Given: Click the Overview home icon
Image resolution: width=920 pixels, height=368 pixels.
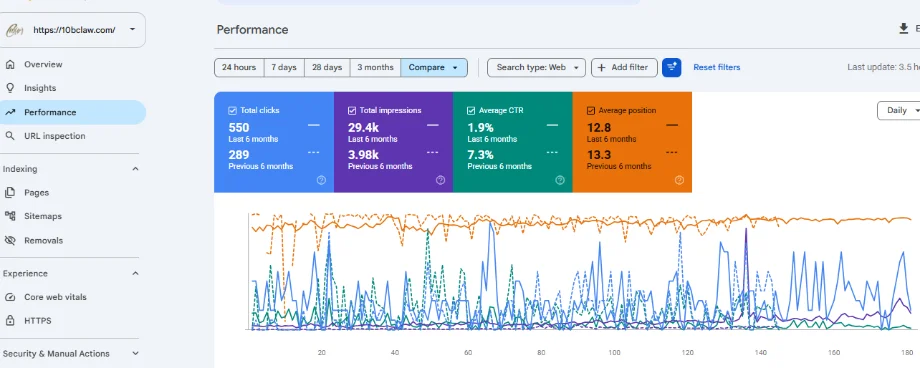Looking at the screenshot, I should (x=9, y=65).
